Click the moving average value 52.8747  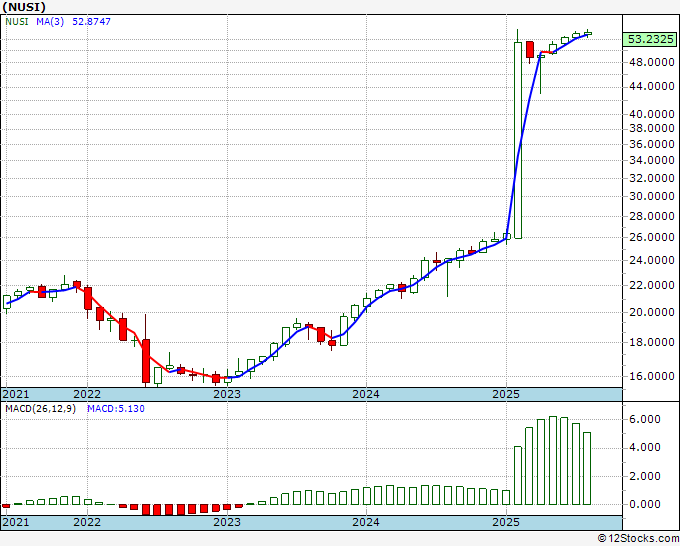[x=92, y=21]
